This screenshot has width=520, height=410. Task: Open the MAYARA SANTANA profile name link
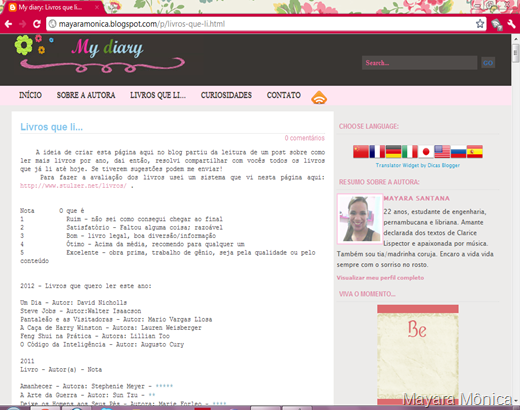(x=417, y=198)
